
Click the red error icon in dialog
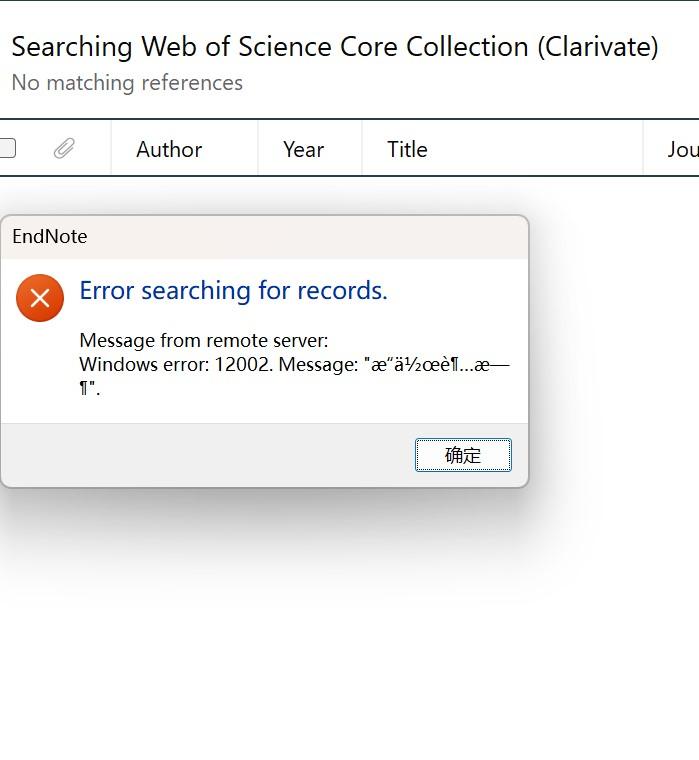click(40, 297)
